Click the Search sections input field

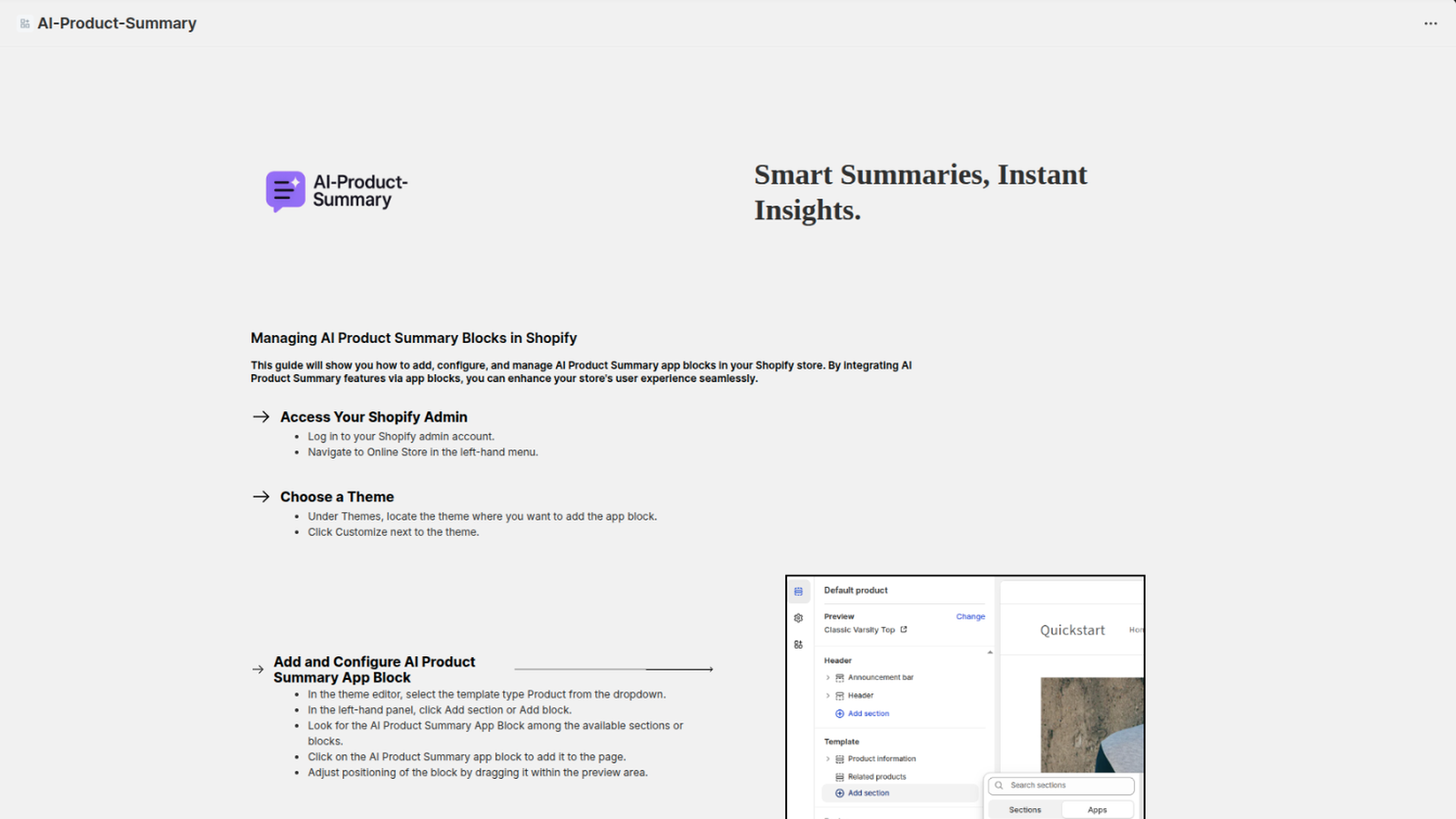click(x=1067, y=785)
